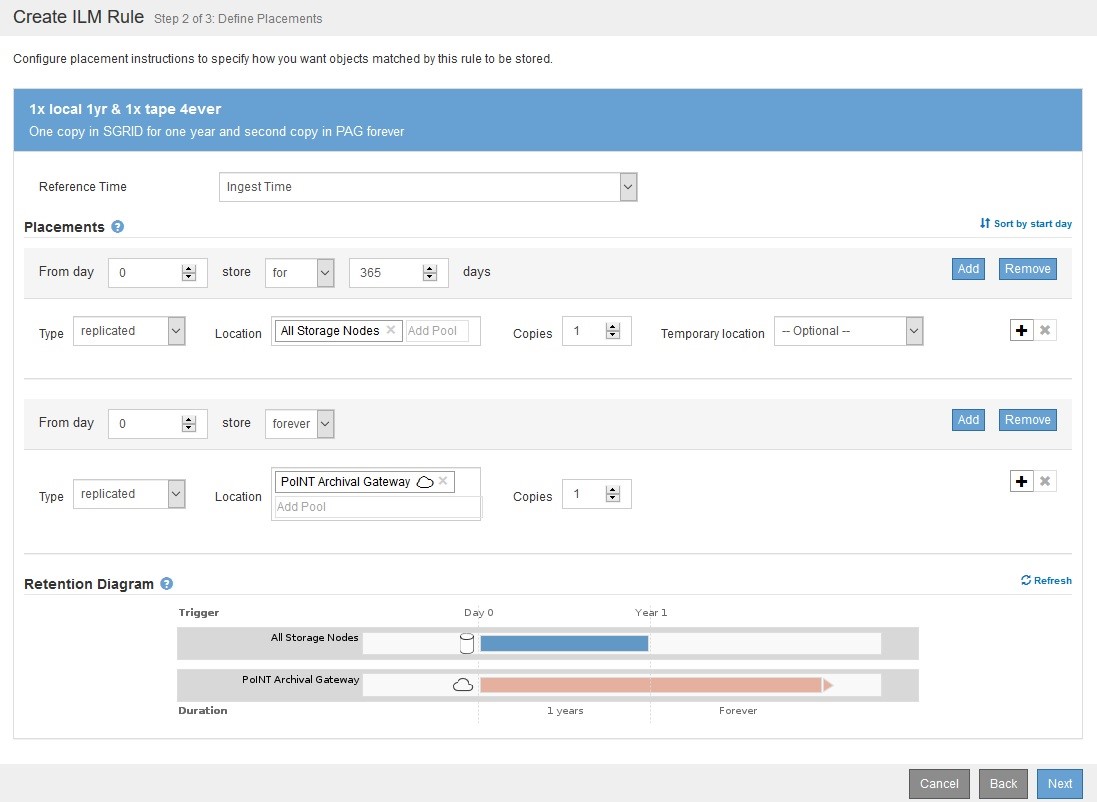Open Type dropdown in first placement
This screenshot has height=802, width=1097.
tap(129, 331)
